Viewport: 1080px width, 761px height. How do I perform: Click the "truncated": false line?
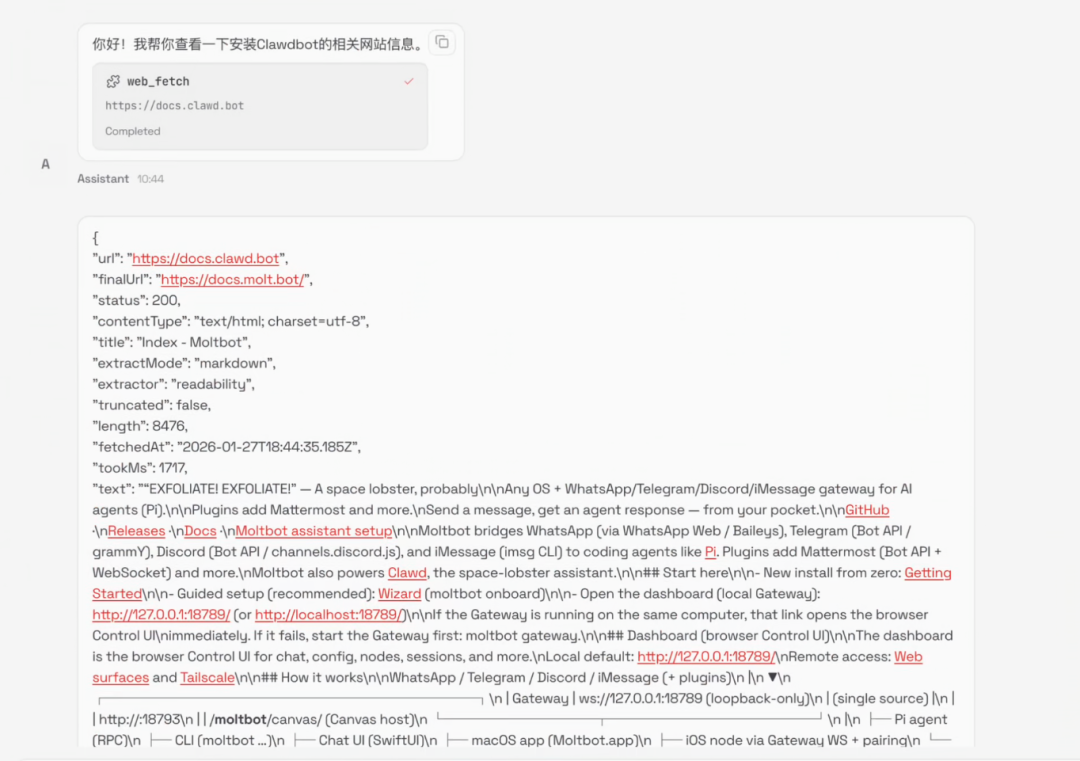152,405
